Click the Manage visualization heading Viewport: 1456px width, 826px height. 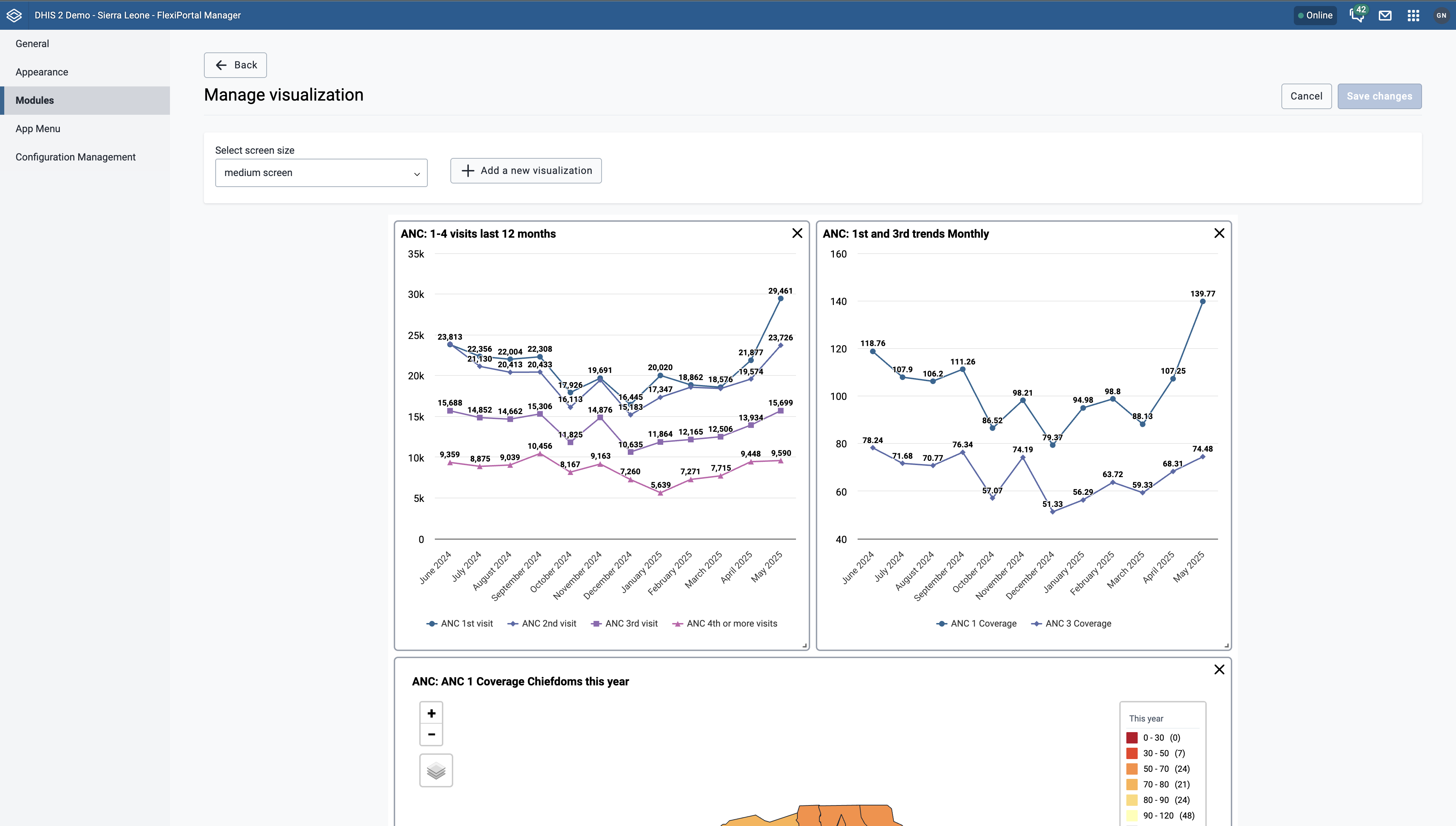(284, 95)
